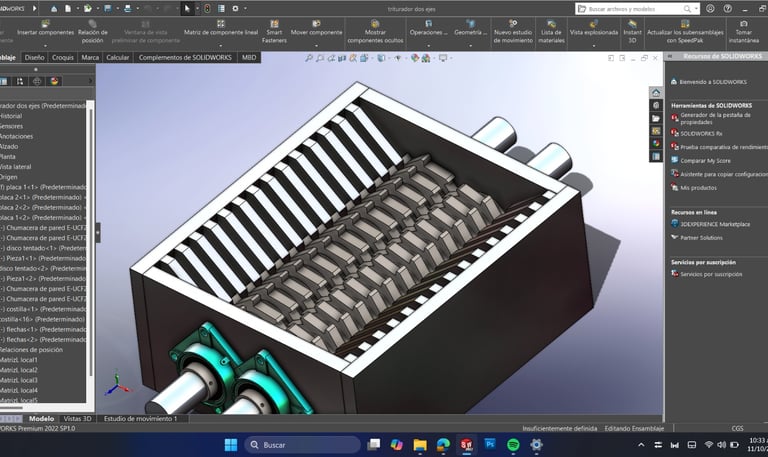
Task: Click Insertar componentes in the assembly toolbar
Action: click(x=47, y=28)
